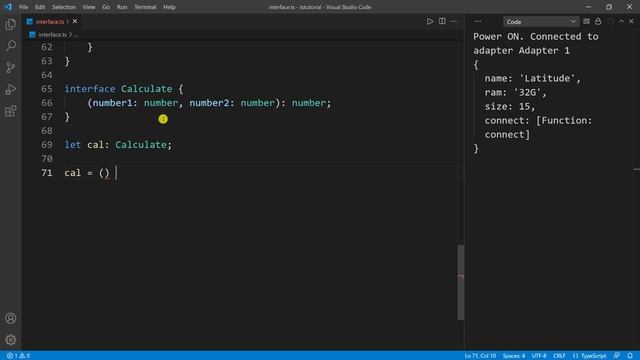Open the Help menu
Viewport: 640px width, 360px height.
tap(169, 7)
